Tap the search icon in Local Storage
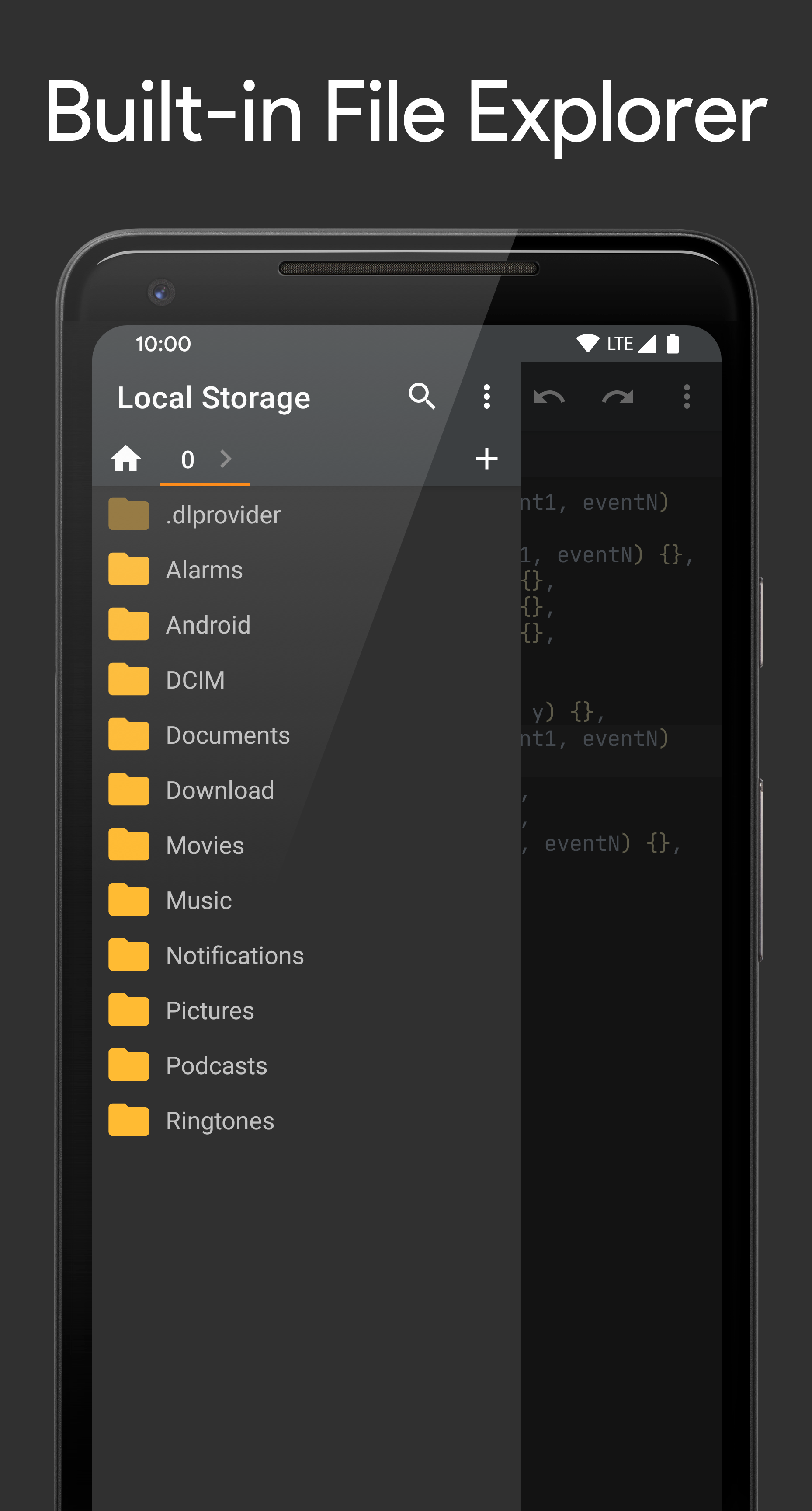 click(422, 397)
